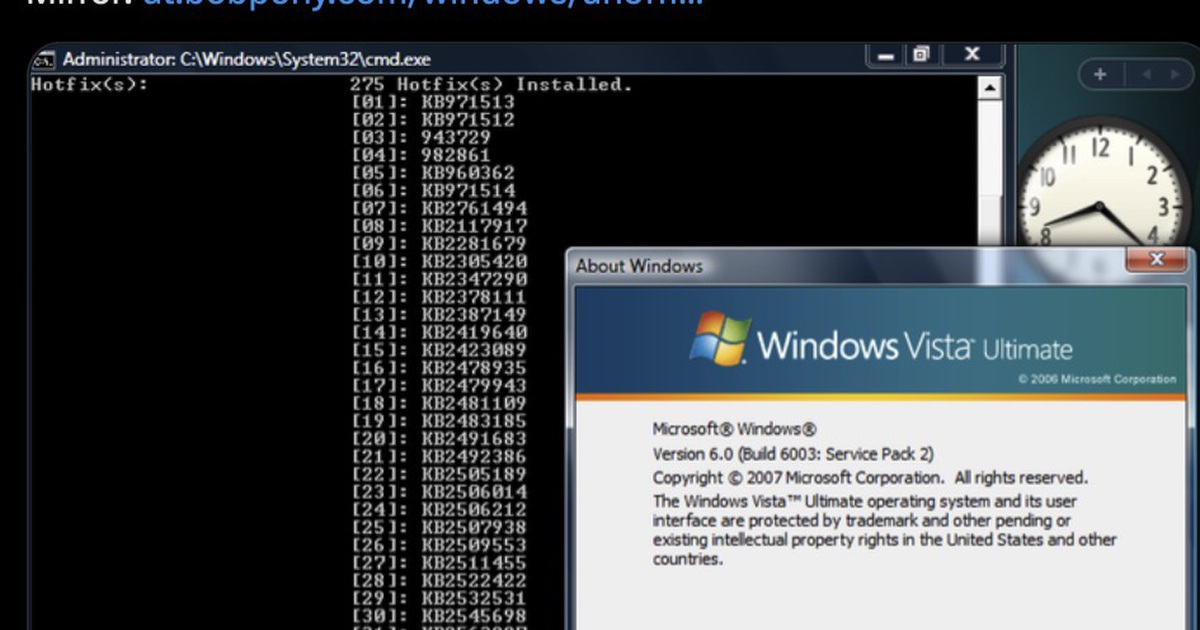Close the Administrator cmd.exe window
Viewport: 1200px width, 630px height.
(970, 56)
